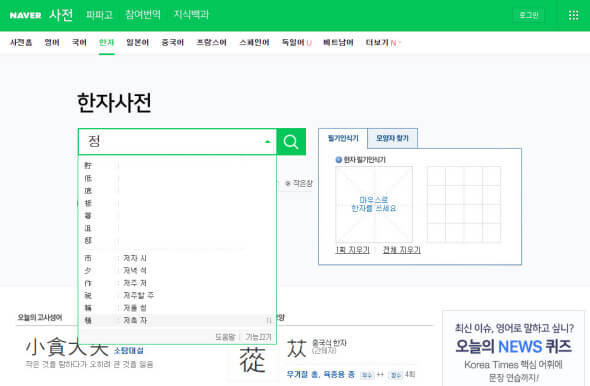Click the 로그인 login button
This screenshot has width=590, height=386.
529,15
